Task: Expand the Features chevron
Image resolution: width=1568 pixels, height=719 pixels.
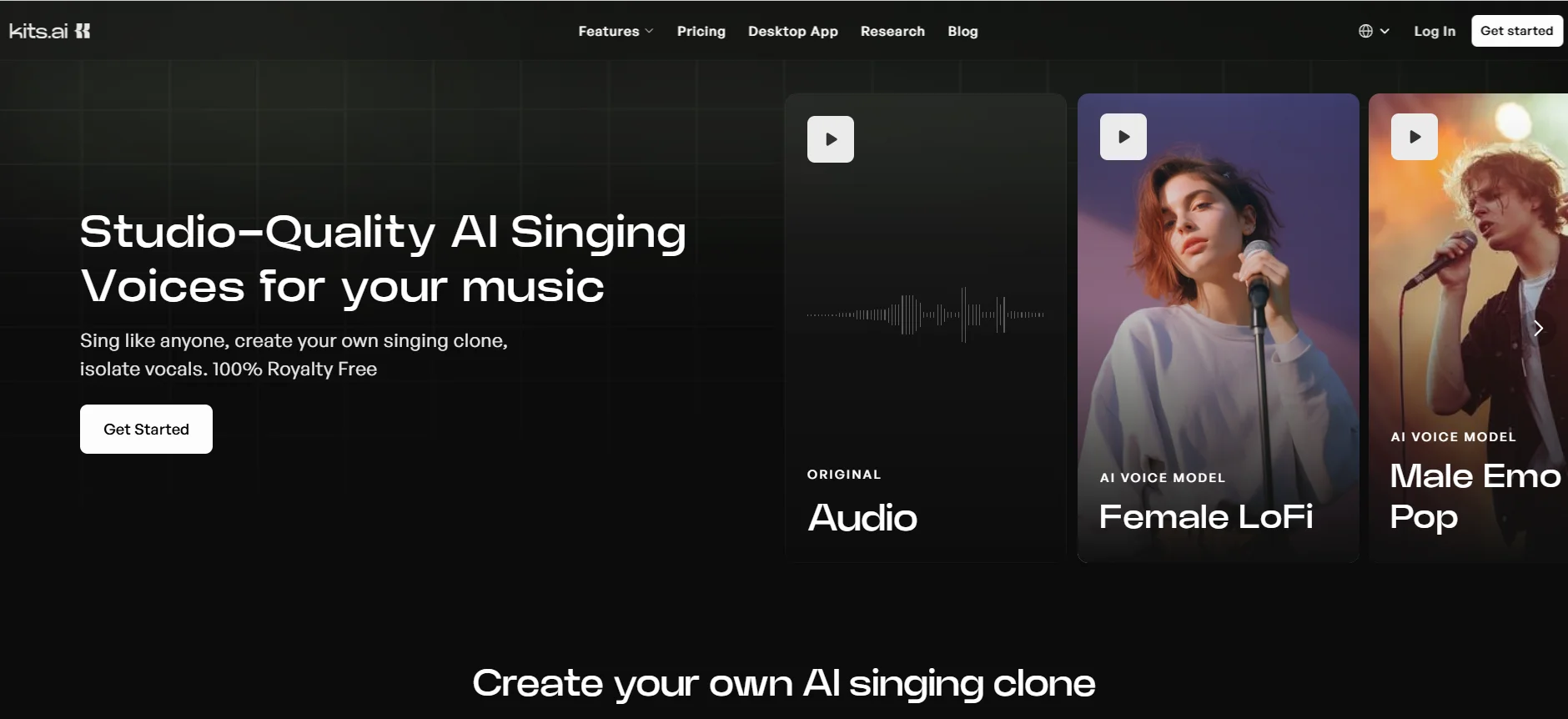Action: [650, 31]
